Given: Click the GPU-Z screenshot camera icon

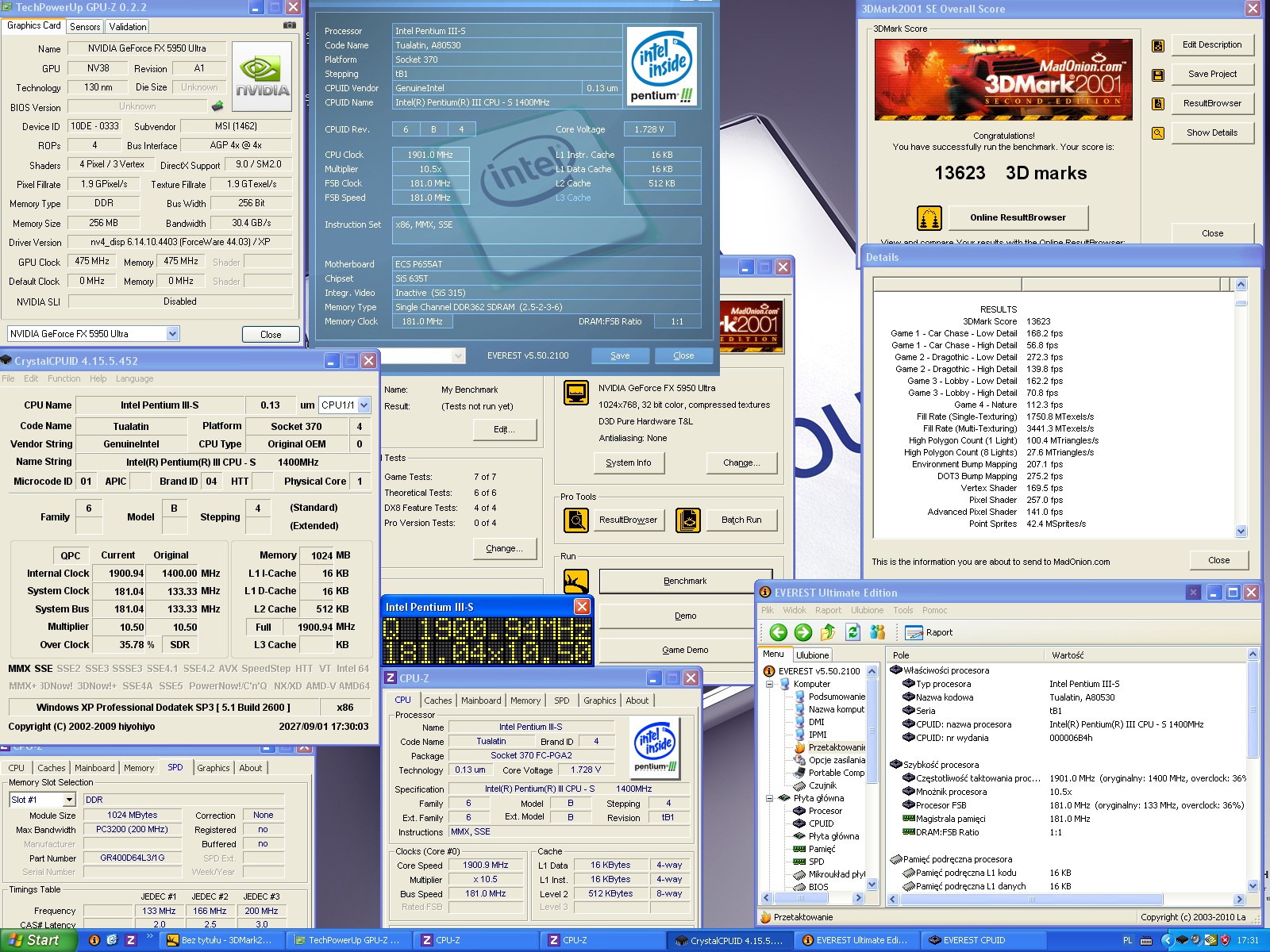Looking at the screenshot, I should coord(289,25).
